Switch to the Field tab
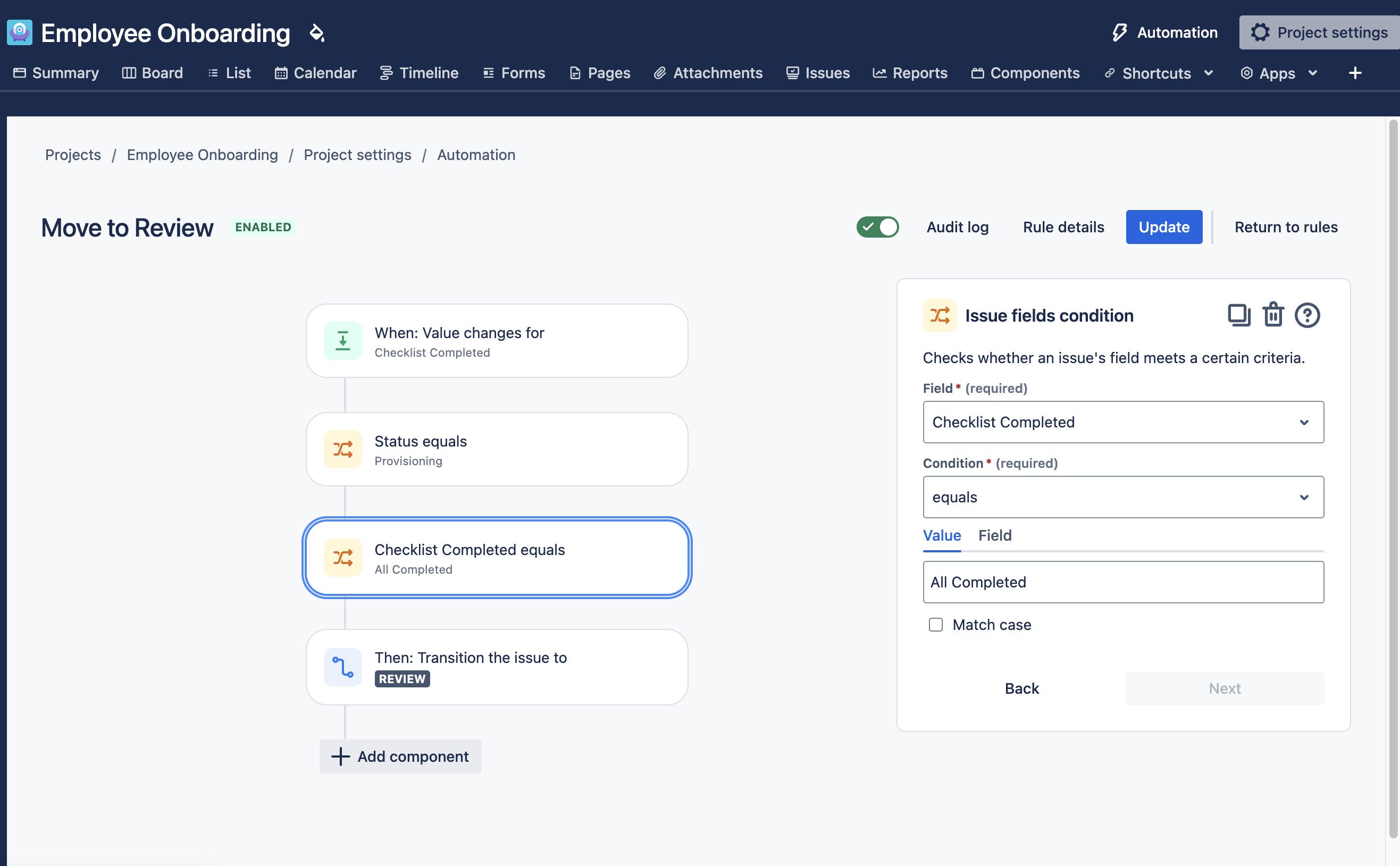 point(994,535)
